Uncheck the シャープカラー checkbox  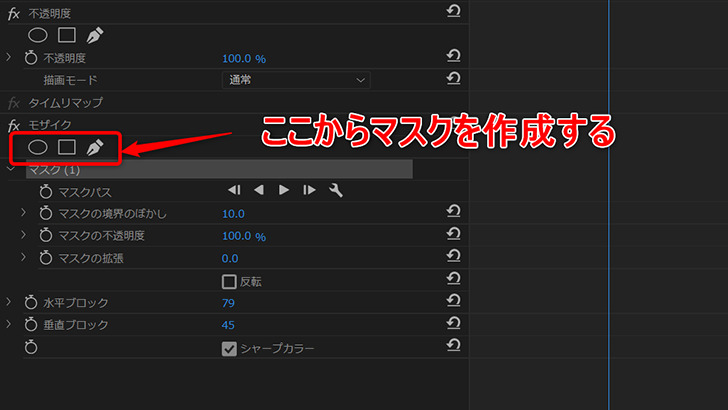point(229,349)
